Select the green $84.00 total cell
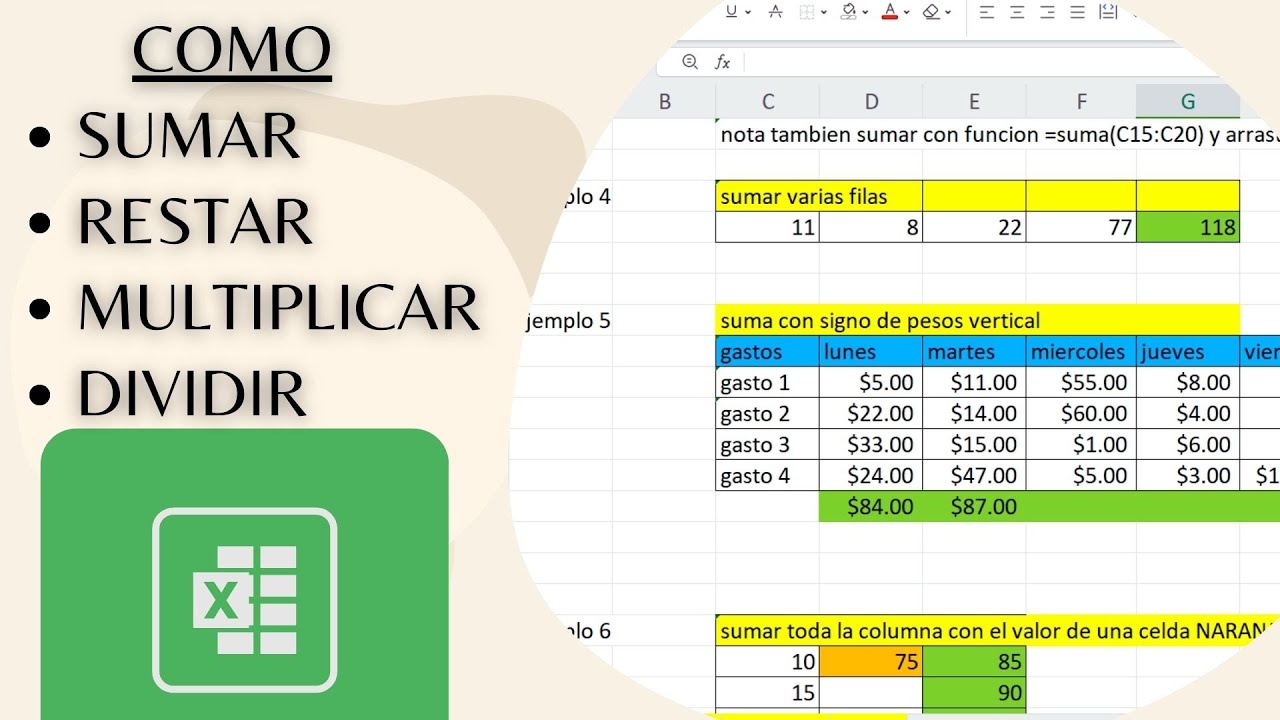This screenshot has width=1280, height=720. point(871,506)
